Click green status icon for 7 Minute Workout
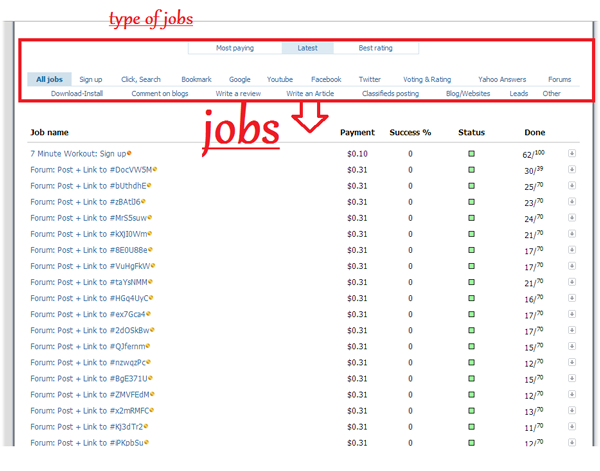Screen dimensions: 600x471 (471, 153)
